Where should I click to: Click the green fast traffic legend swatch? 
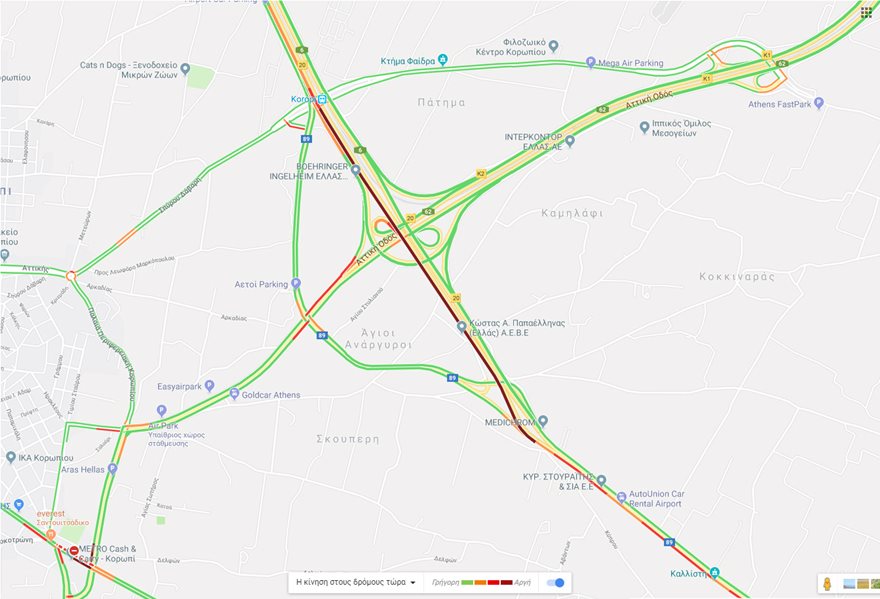coord(467,583)
